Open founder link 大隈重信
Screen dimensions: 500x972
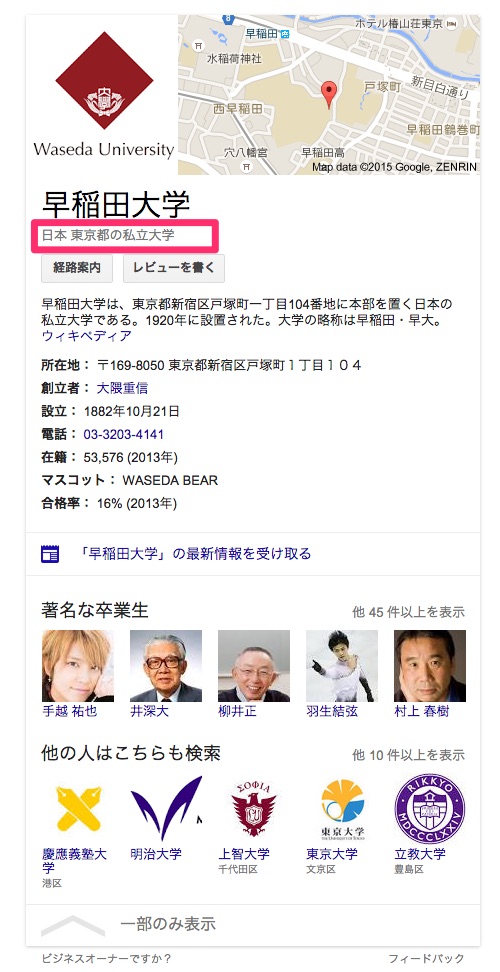click(x=121, y=388)
